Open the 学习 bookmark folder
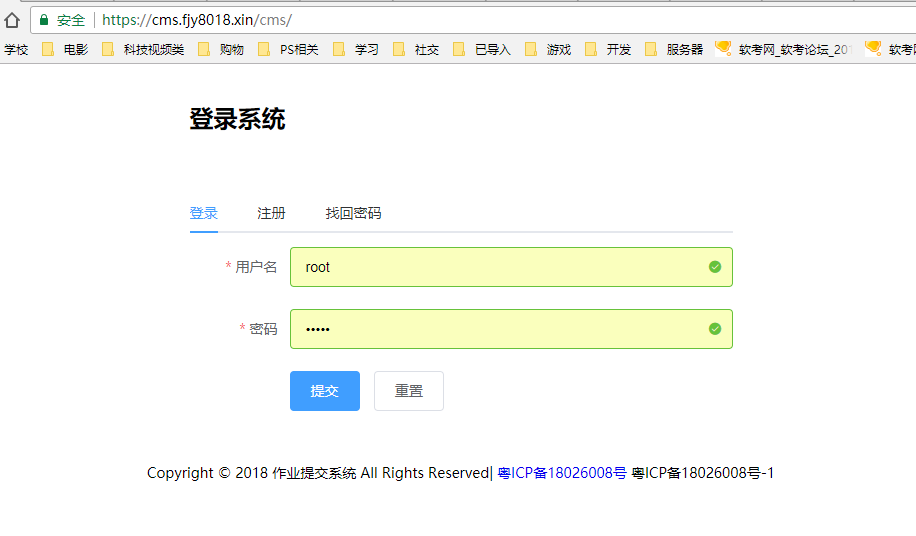The height and width of the screenshot is (536, 916). 357,49
